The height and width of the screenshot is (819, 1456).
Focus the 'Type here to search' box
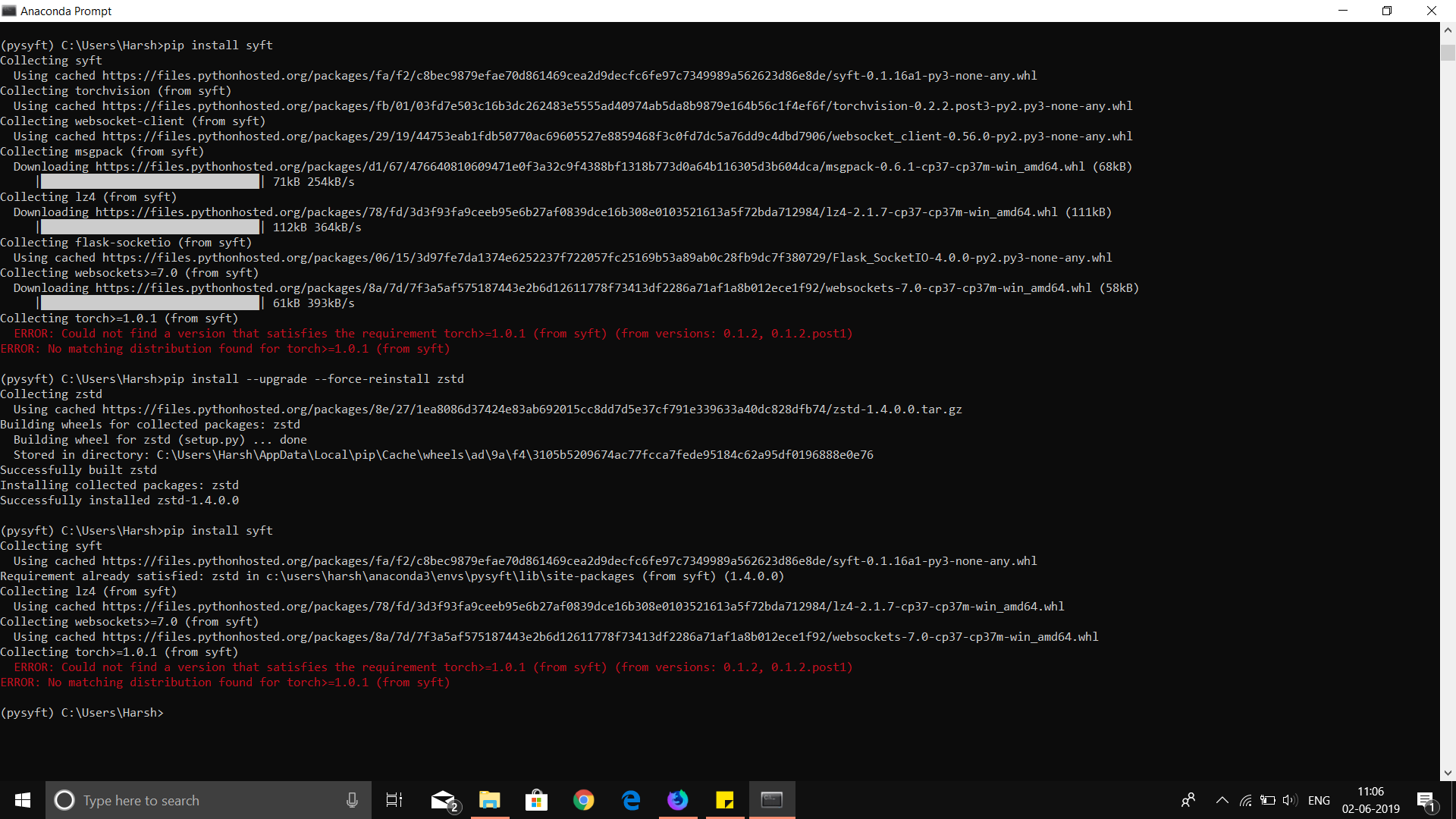pyautogui.click(x=209, y=800)
